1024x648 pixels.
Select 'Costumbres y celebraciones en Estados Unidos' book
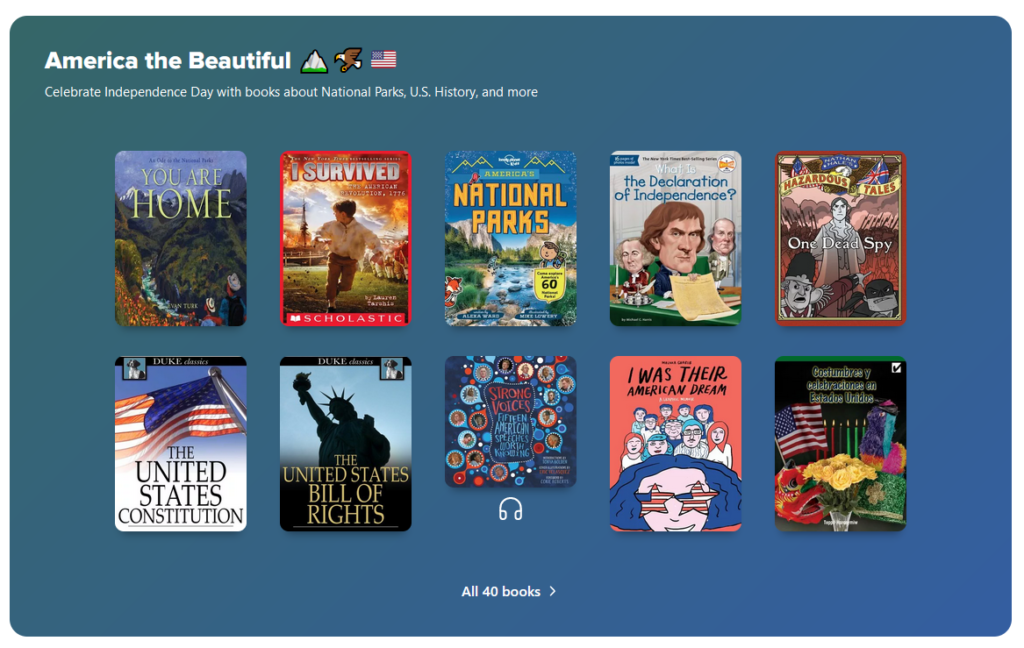(x=840, y=444)
